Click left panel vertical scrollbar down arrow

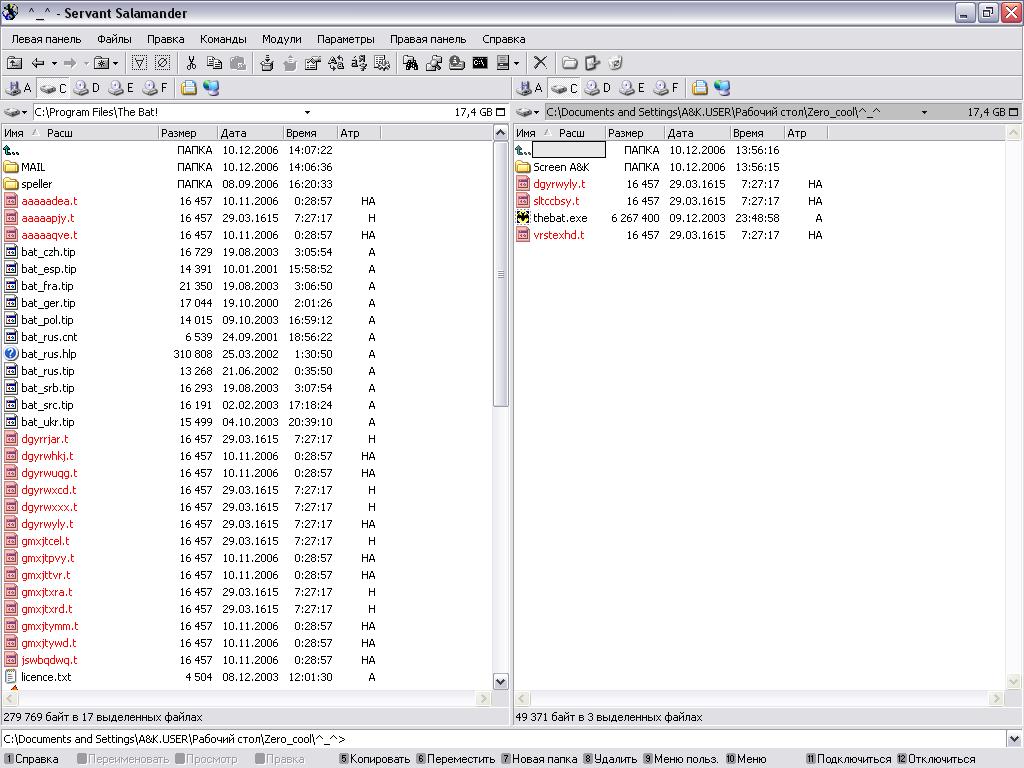[x=501, y=682]
